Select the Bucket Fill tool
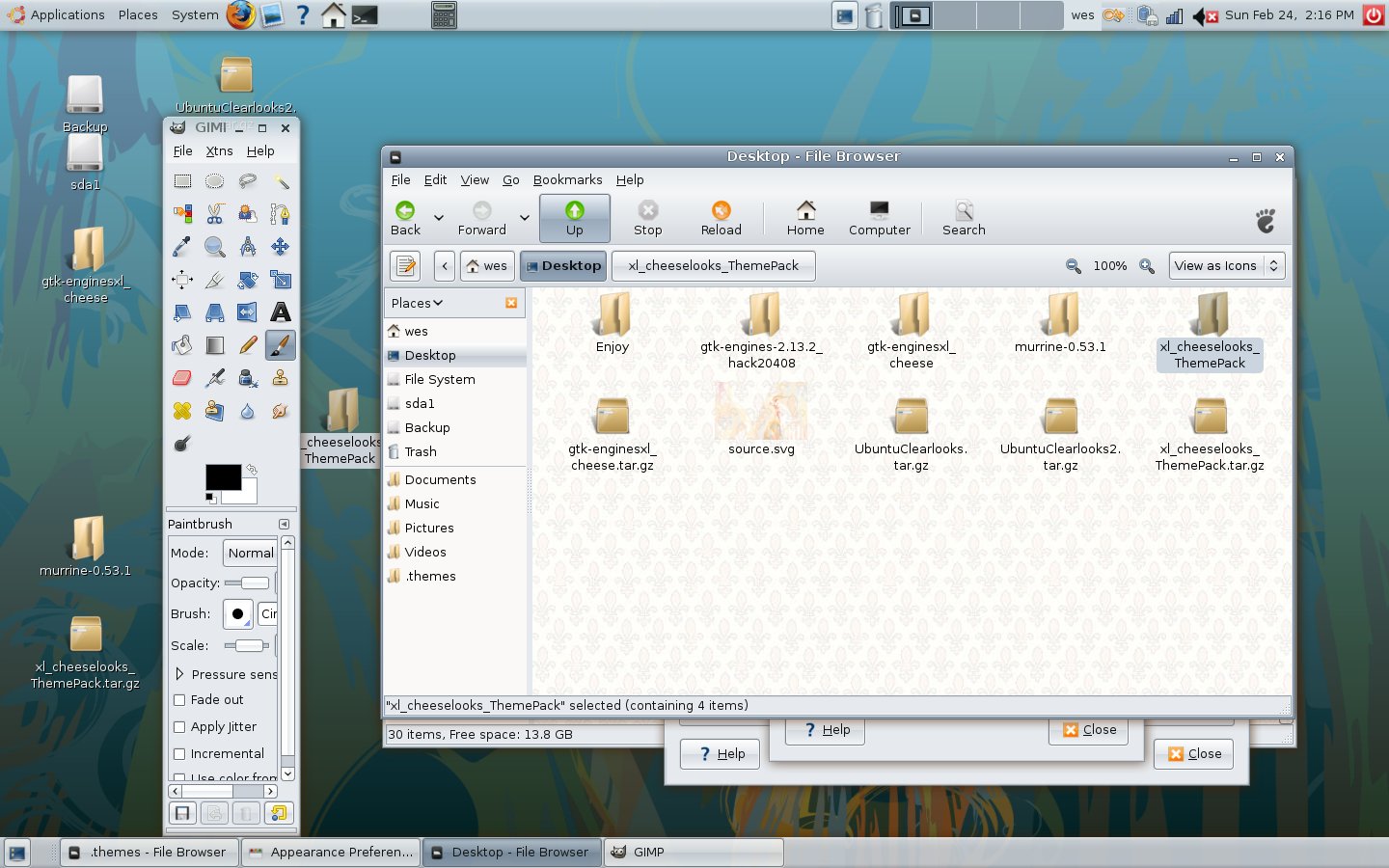Image resolution: width=1389 pixels, height=868 pixels. click(x=182, y=345)
